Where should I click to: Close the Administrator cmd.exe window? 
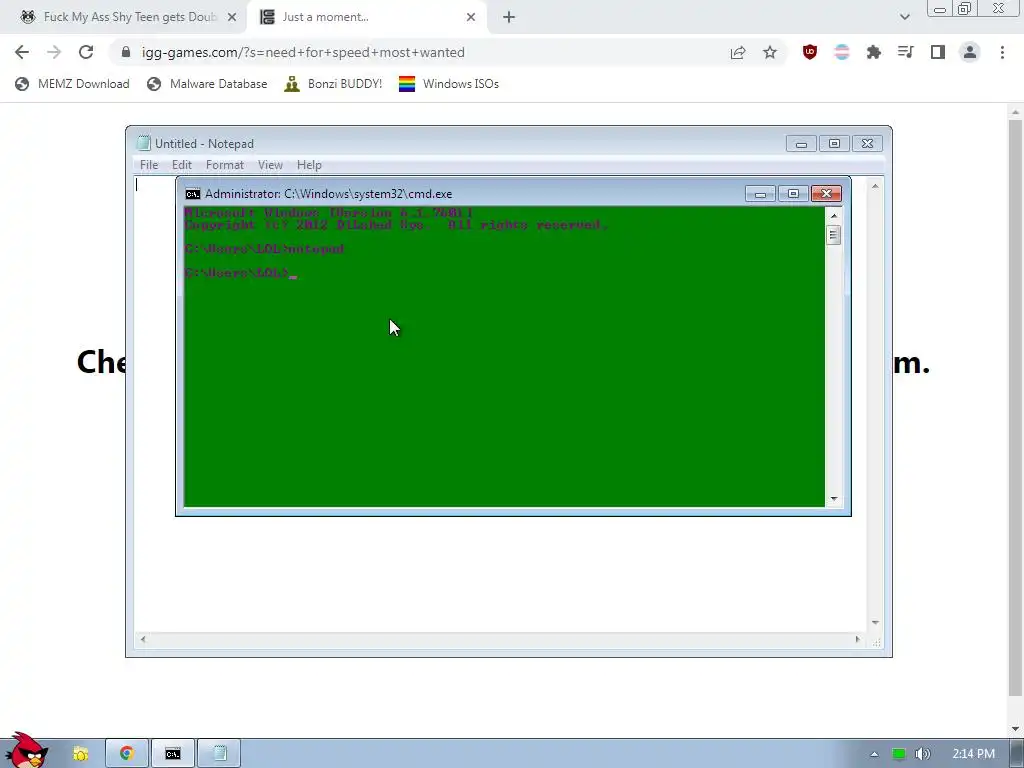pyautogui.click(x=826, y=194)
